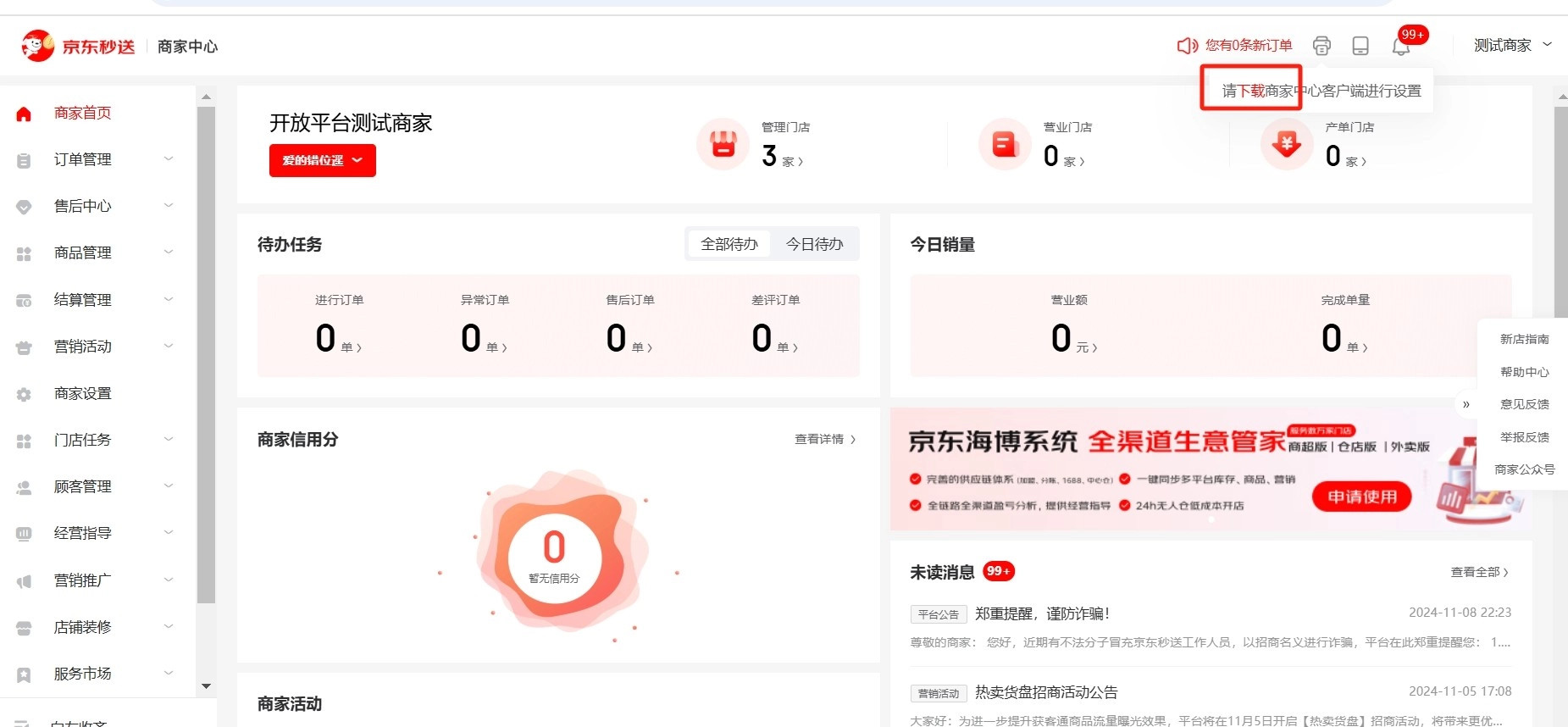Click the printer icon in header

click(x=1321, y=46)
